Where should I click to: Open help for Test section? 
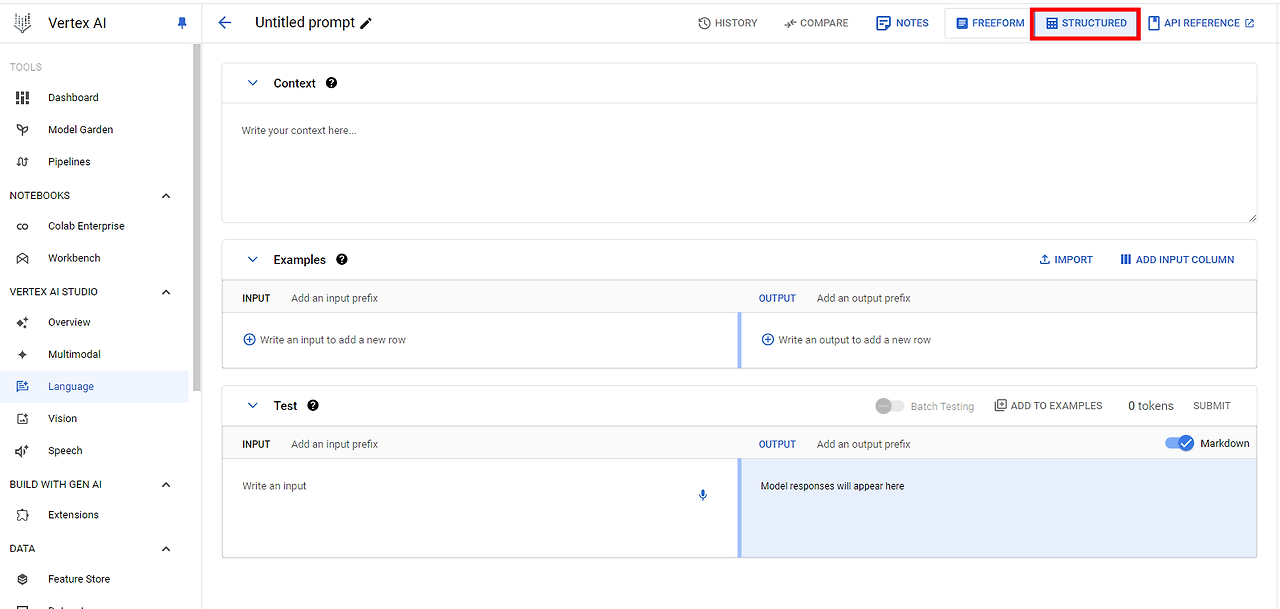click(x=313, y=405)
